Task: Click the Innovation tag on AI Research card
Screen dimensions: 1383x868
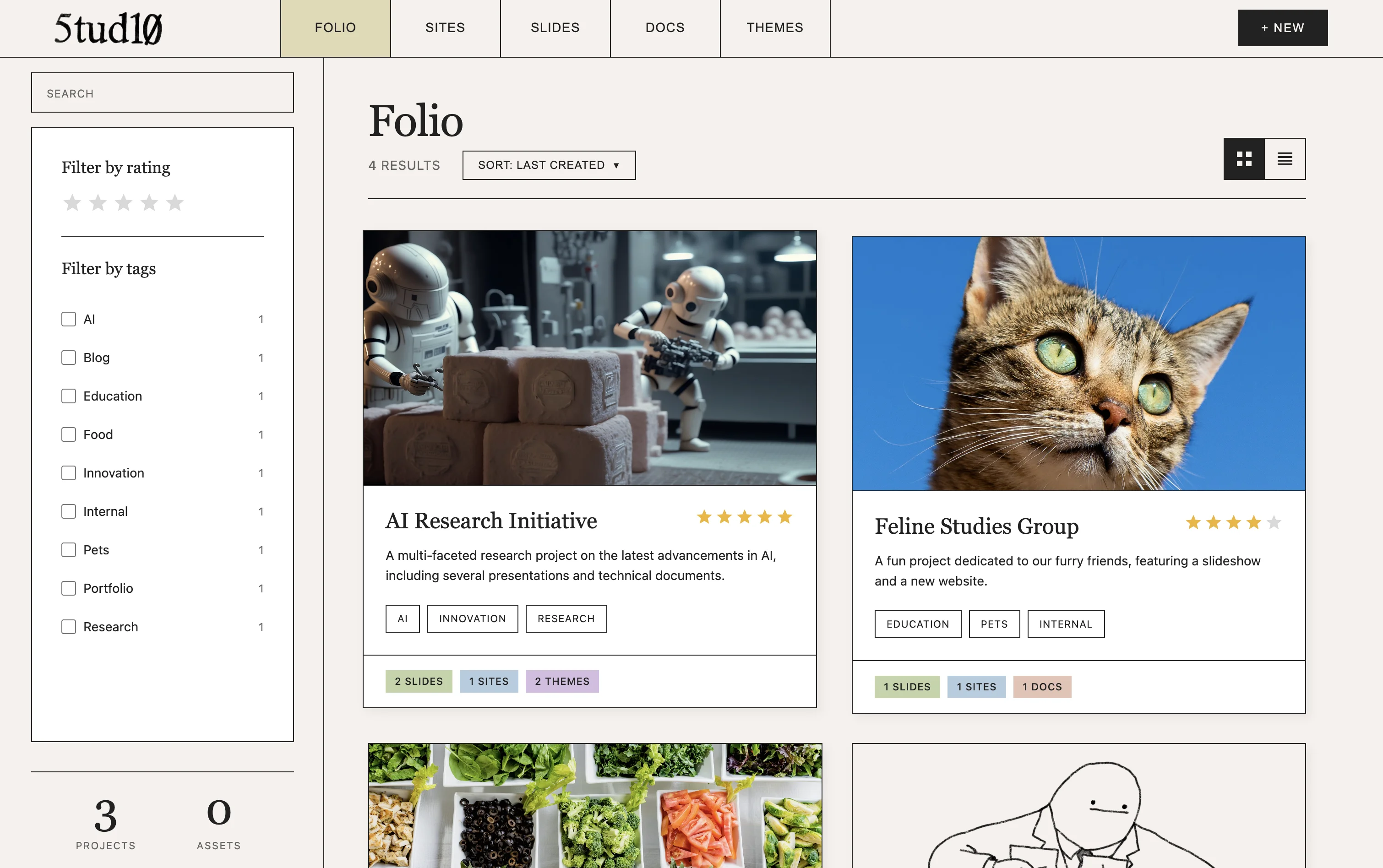Action: pos(472,618)
